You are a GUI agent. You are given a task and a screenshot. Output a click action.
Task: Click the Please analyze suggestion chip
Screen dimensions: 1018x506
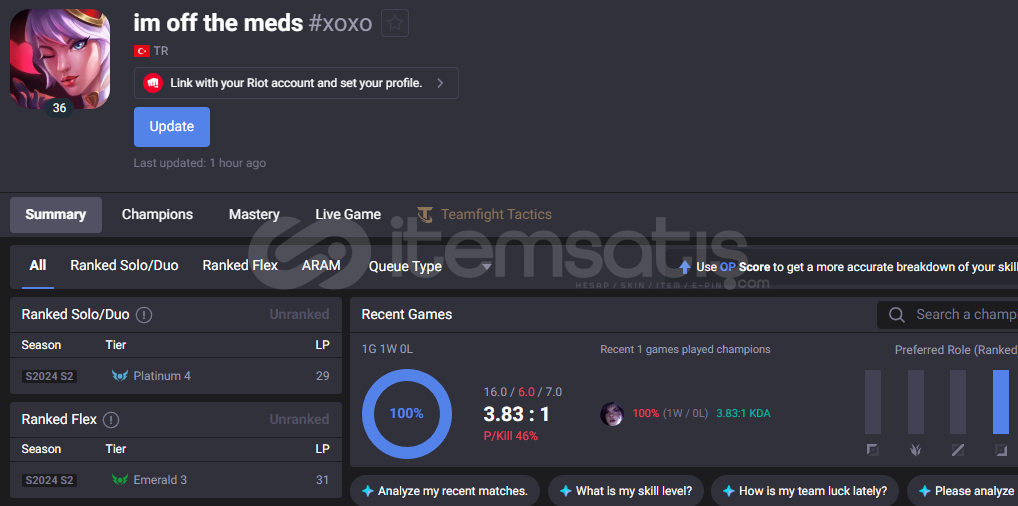click(963, 490)
